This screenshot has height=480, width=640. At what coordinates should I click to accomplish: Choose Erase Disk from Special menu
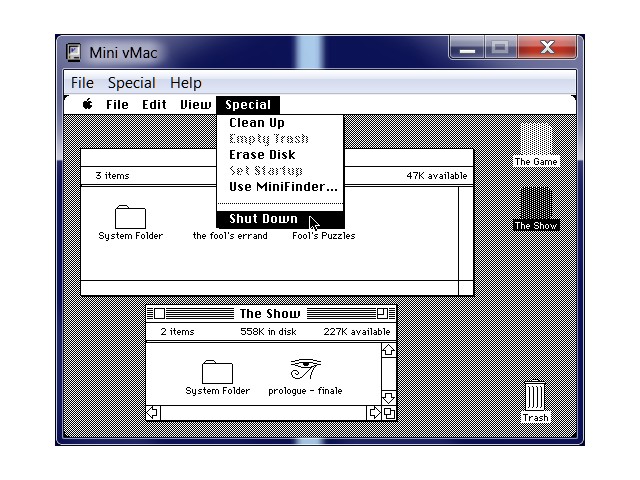tap(280, 155)
